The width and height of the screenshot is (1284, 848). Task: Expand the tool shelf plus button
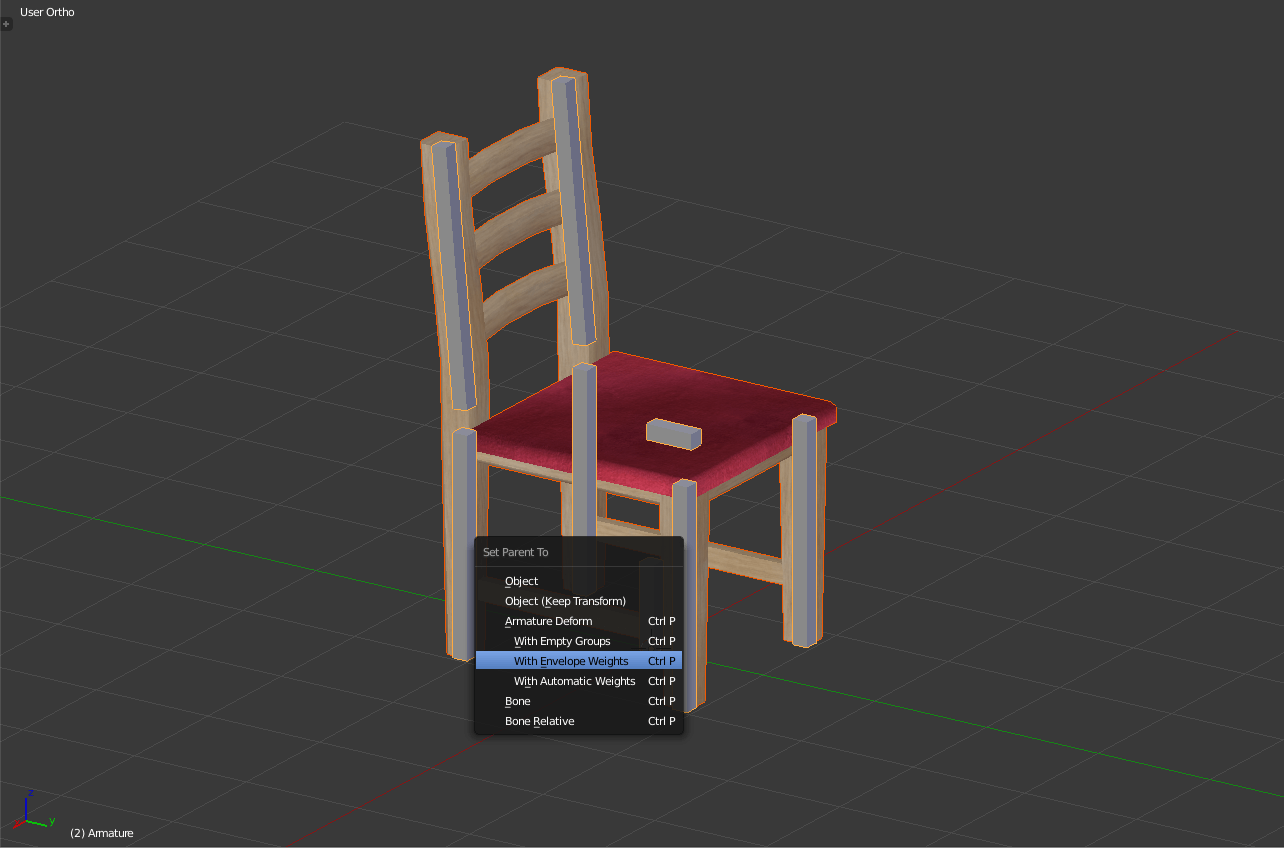[6, 23]
